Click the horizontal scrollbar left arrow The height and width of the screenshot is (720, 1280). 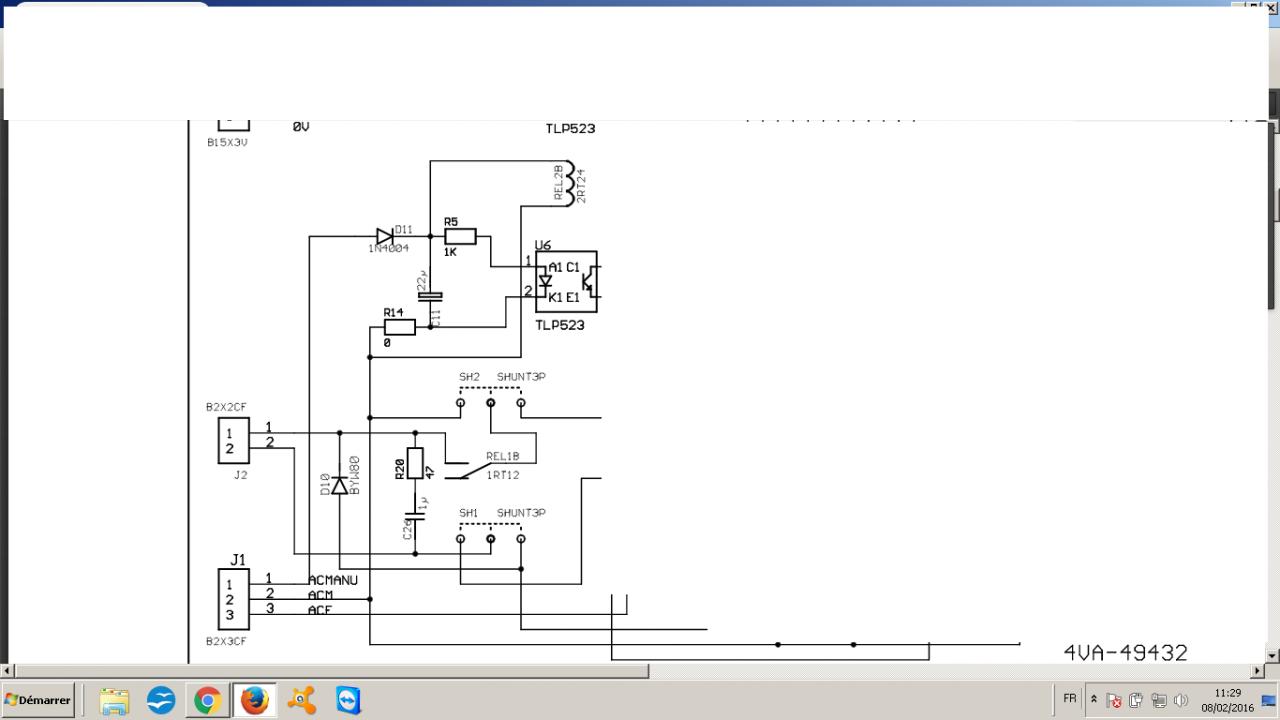[8, 670]
